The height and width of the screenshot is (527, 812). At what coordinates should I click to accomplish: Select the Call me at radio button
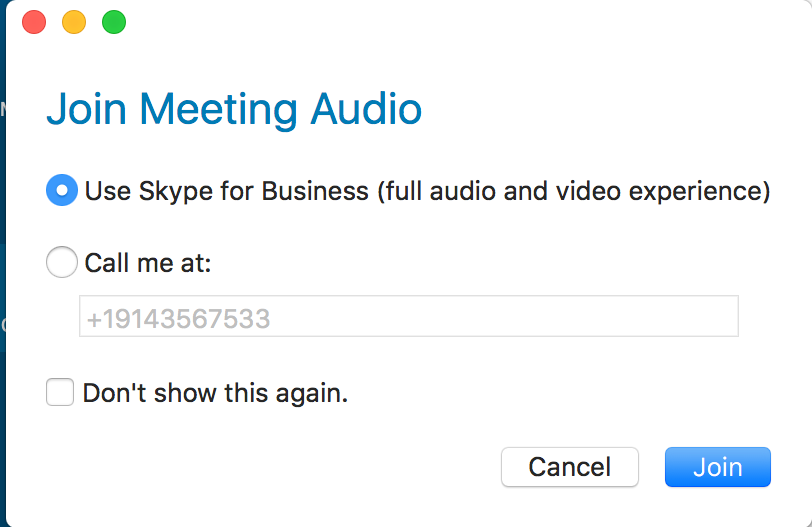click(x=62, y=263)
